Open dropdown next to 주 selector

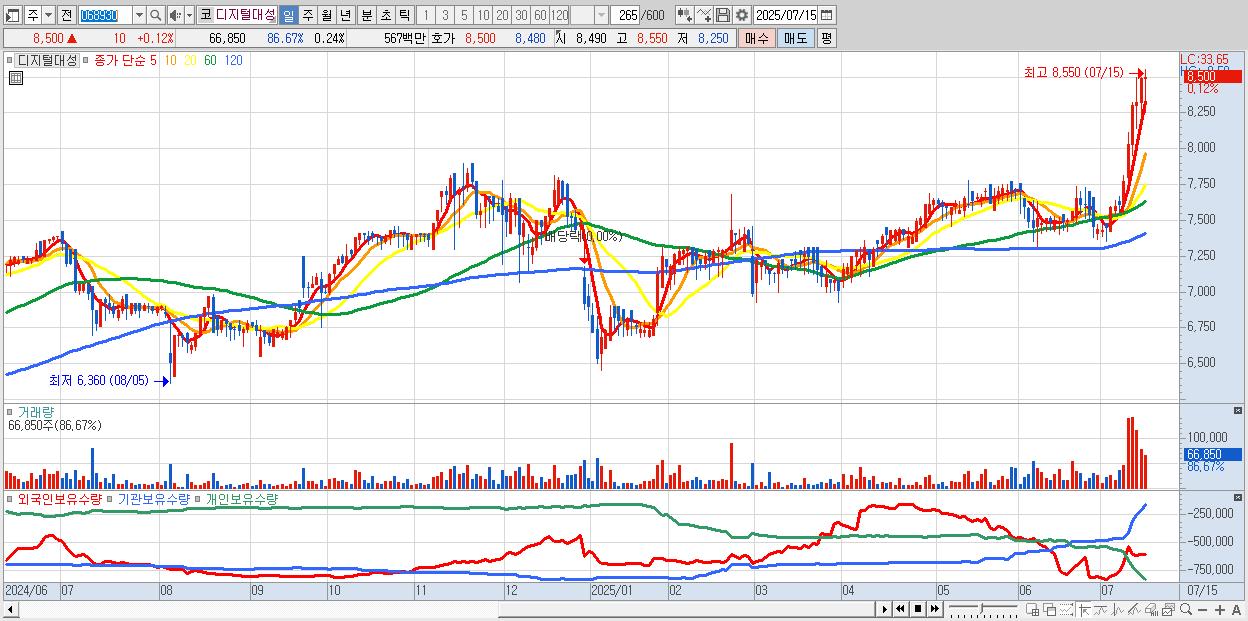point(48,16)
